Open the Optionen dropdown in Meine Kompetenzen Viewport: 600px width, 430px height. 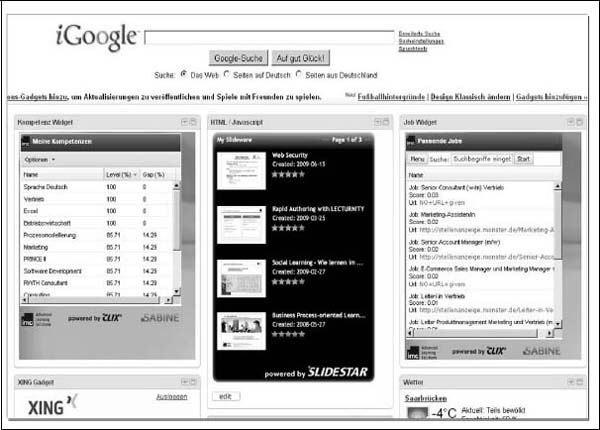[x=39, y=160]
